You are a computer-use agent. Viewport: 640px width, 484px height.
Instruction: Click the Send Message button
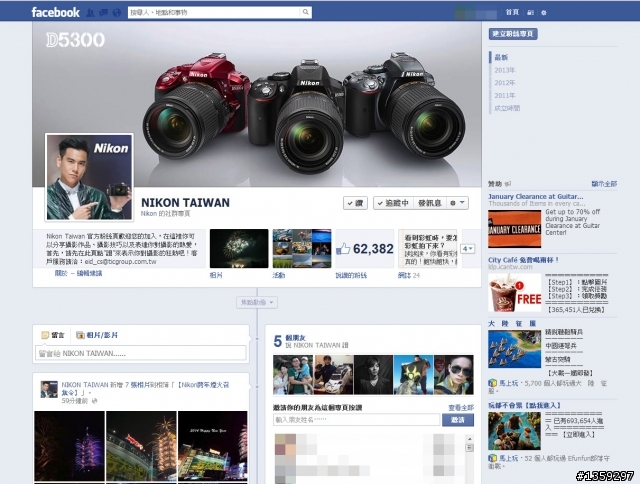click(x=430, y=203)
